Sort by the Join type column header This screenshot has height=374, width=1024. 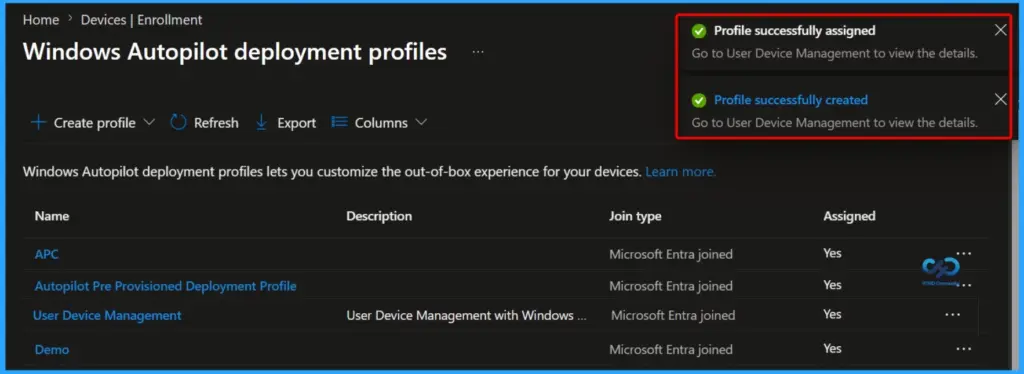click(x=635, y=216)
